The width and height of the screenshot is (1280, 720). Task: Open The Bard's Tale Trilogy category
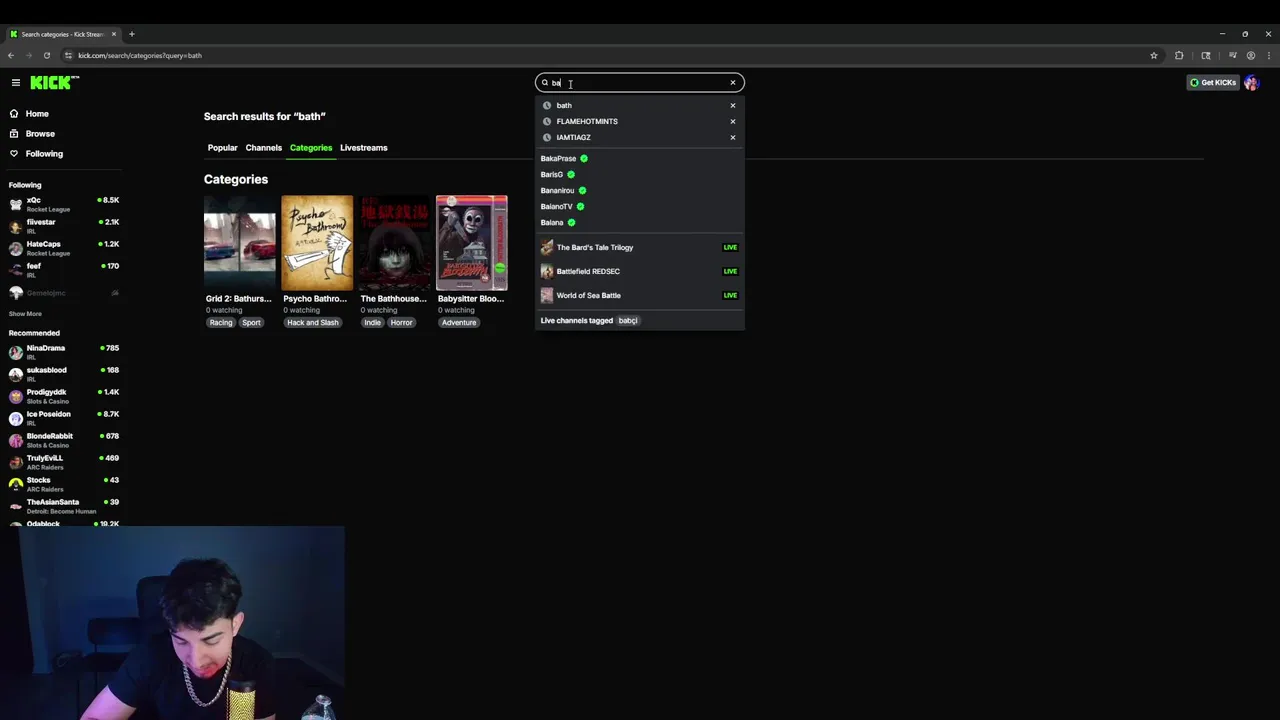click(x=640, y=247)
